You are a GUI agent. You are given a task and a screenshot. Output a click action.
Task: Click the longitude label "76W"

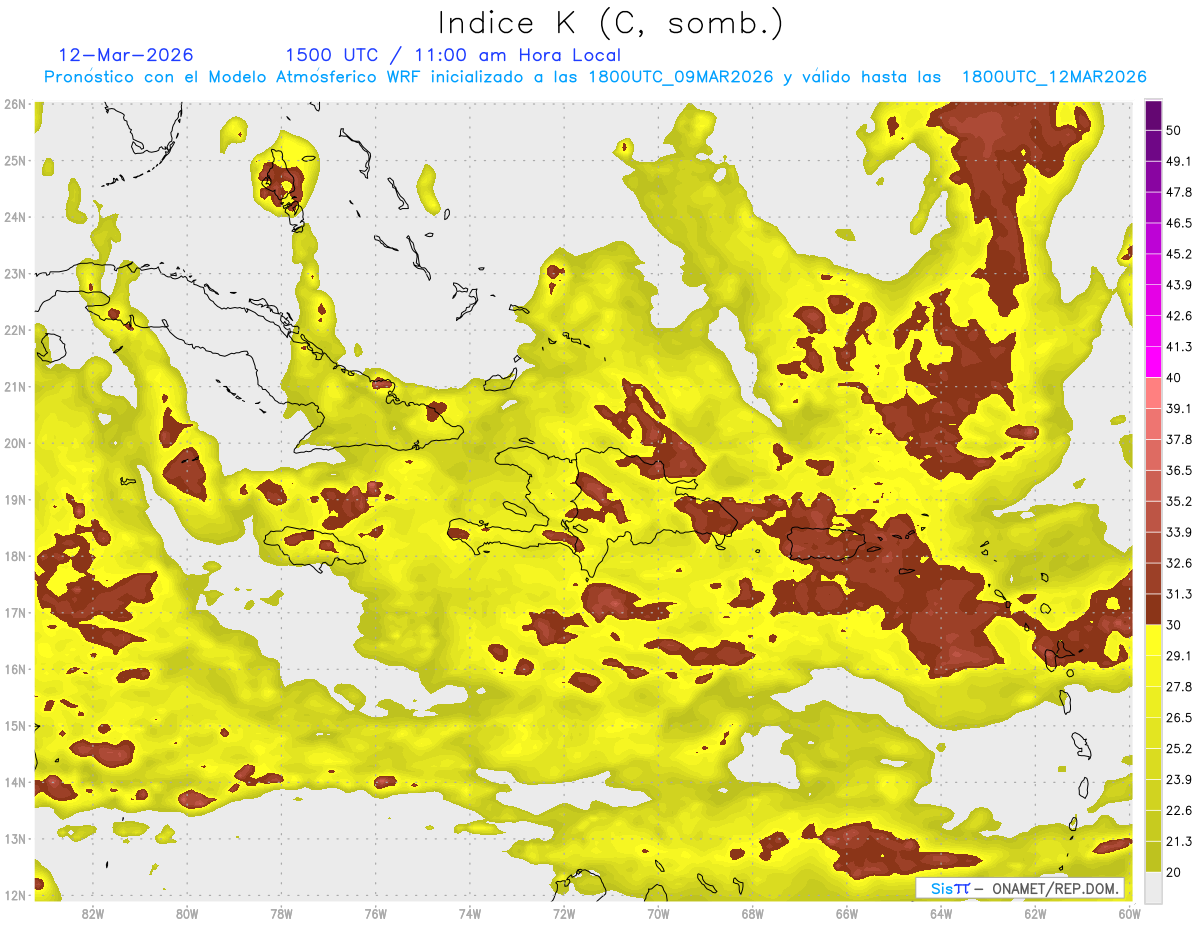(375, 913)
